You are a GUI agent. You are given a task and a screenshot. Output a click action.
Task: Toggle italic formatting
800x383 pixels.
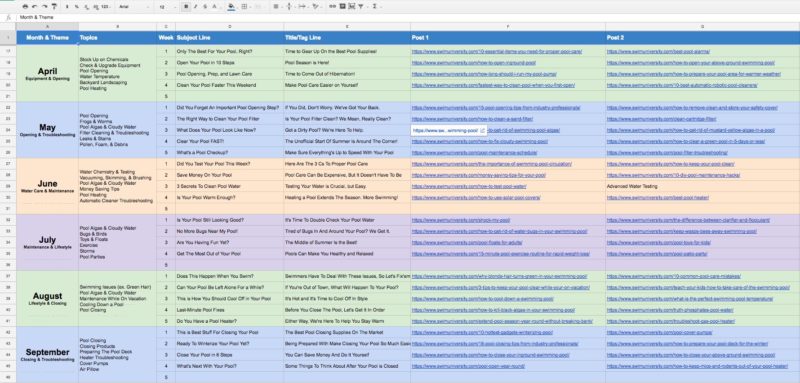[x=195, y=7]
